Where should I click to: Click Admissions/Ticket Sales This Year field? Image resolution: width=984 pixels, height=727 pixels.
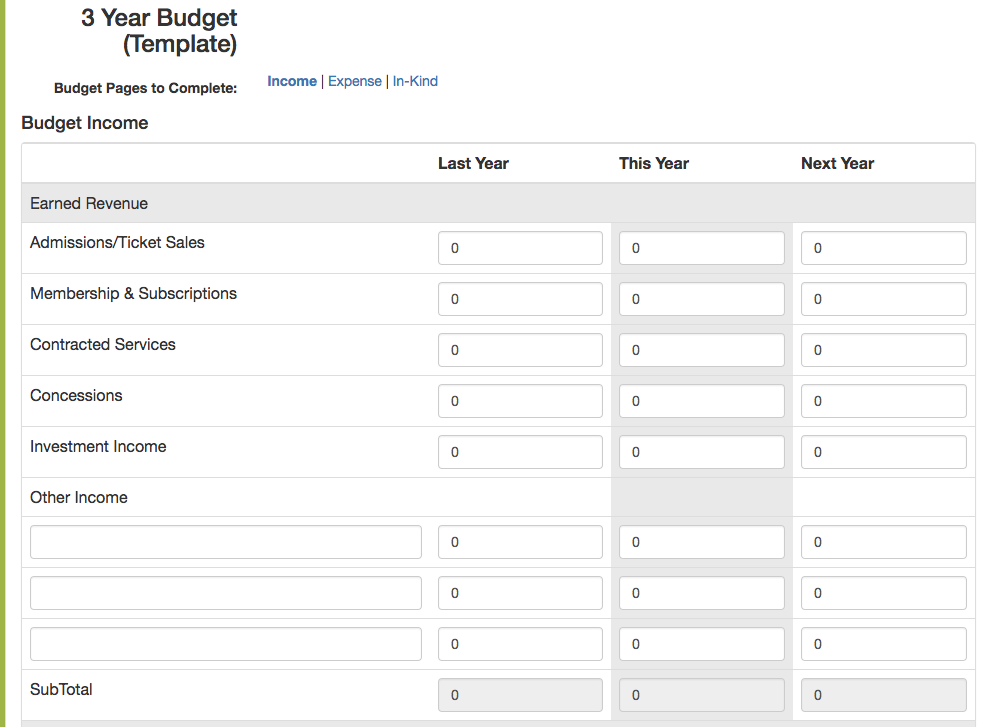(x=702, y=248)
